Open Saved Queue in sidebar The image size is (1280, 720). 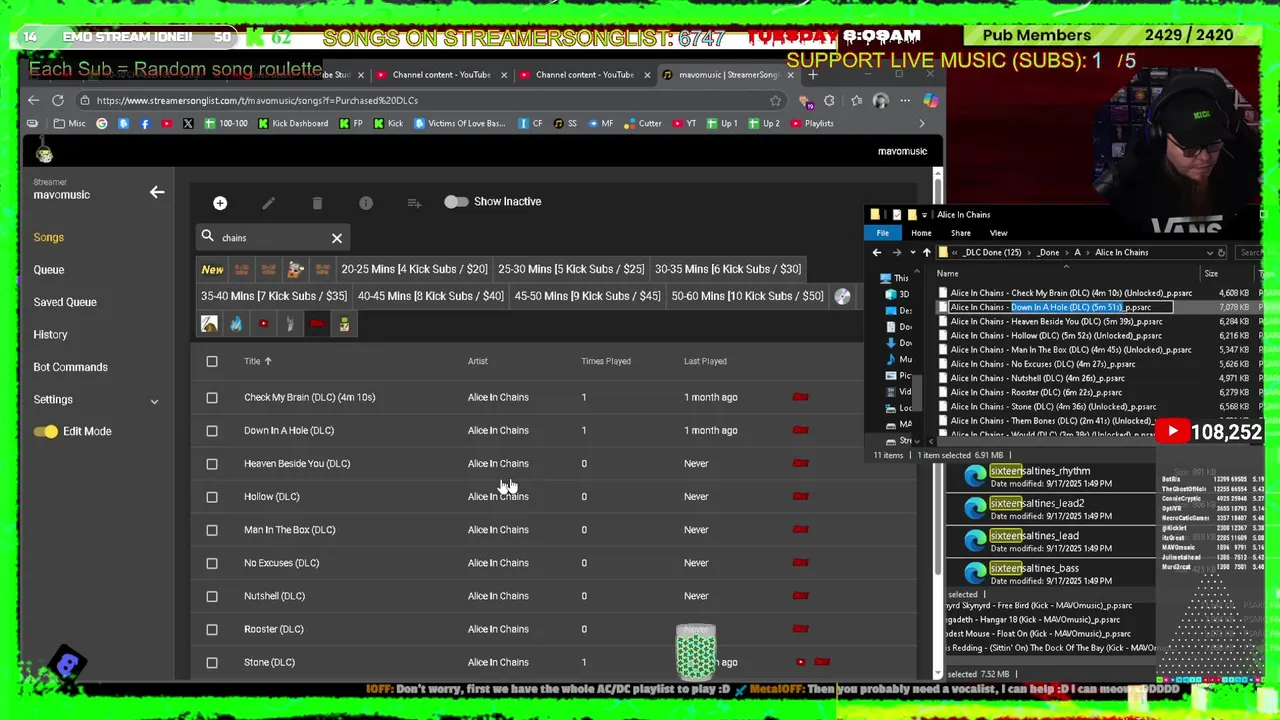pyautogui.click(x=65, y=302)
